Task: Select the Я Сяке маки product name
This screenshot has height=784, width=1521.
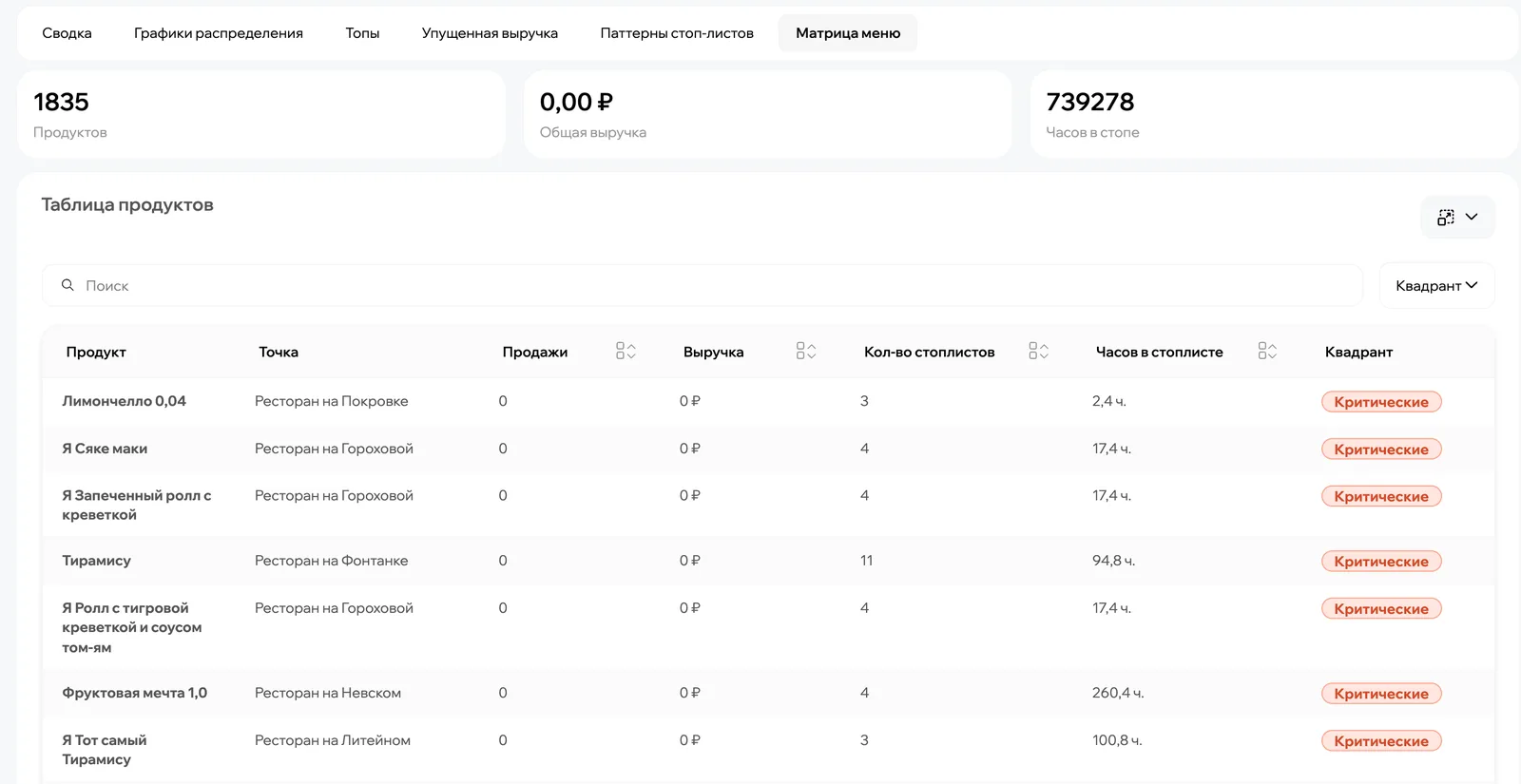Action: pos(105,449)
